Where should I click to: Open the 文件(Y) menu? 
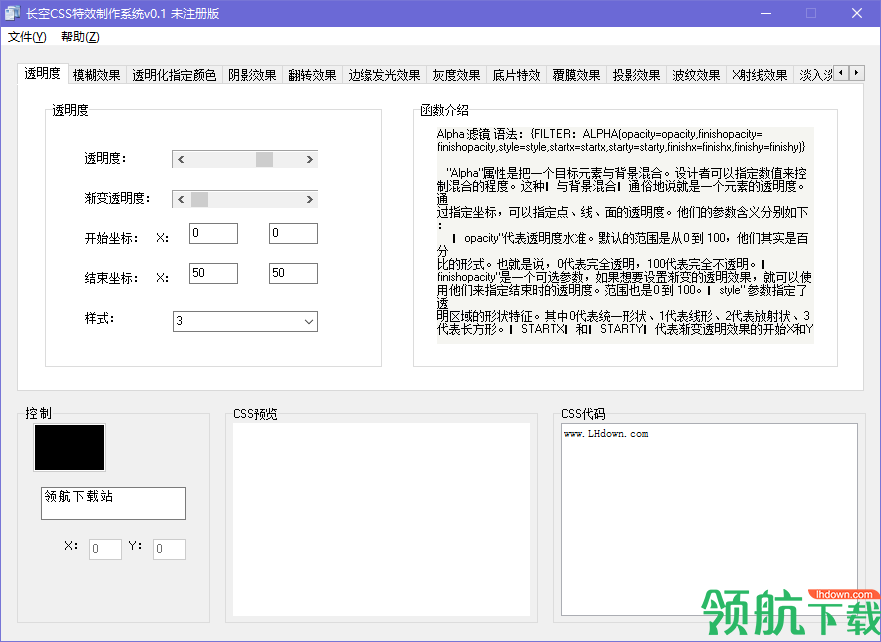[27, 37]
